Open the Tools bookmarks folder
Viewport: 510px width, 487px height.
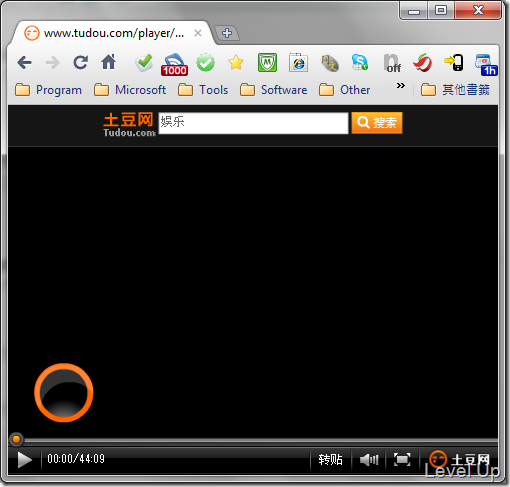coord(203,90)
